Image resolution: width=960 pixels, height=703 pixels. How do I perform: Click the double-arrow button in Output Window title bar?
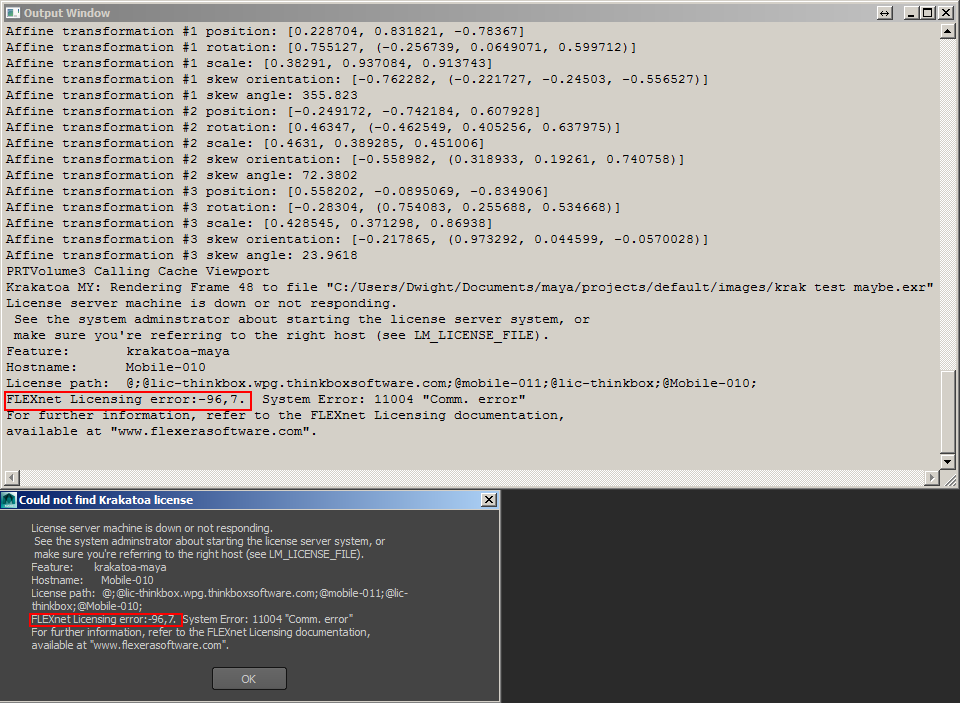(x=884, y=13)
